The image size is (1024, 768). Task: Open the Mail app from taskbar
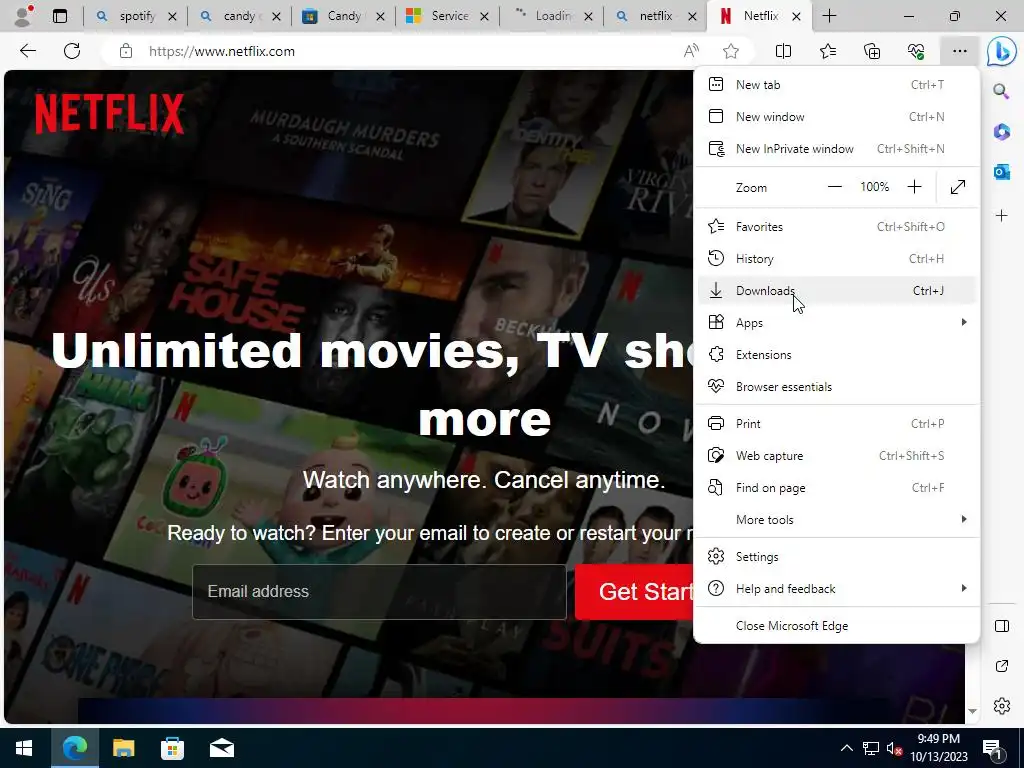click(221, 748)
